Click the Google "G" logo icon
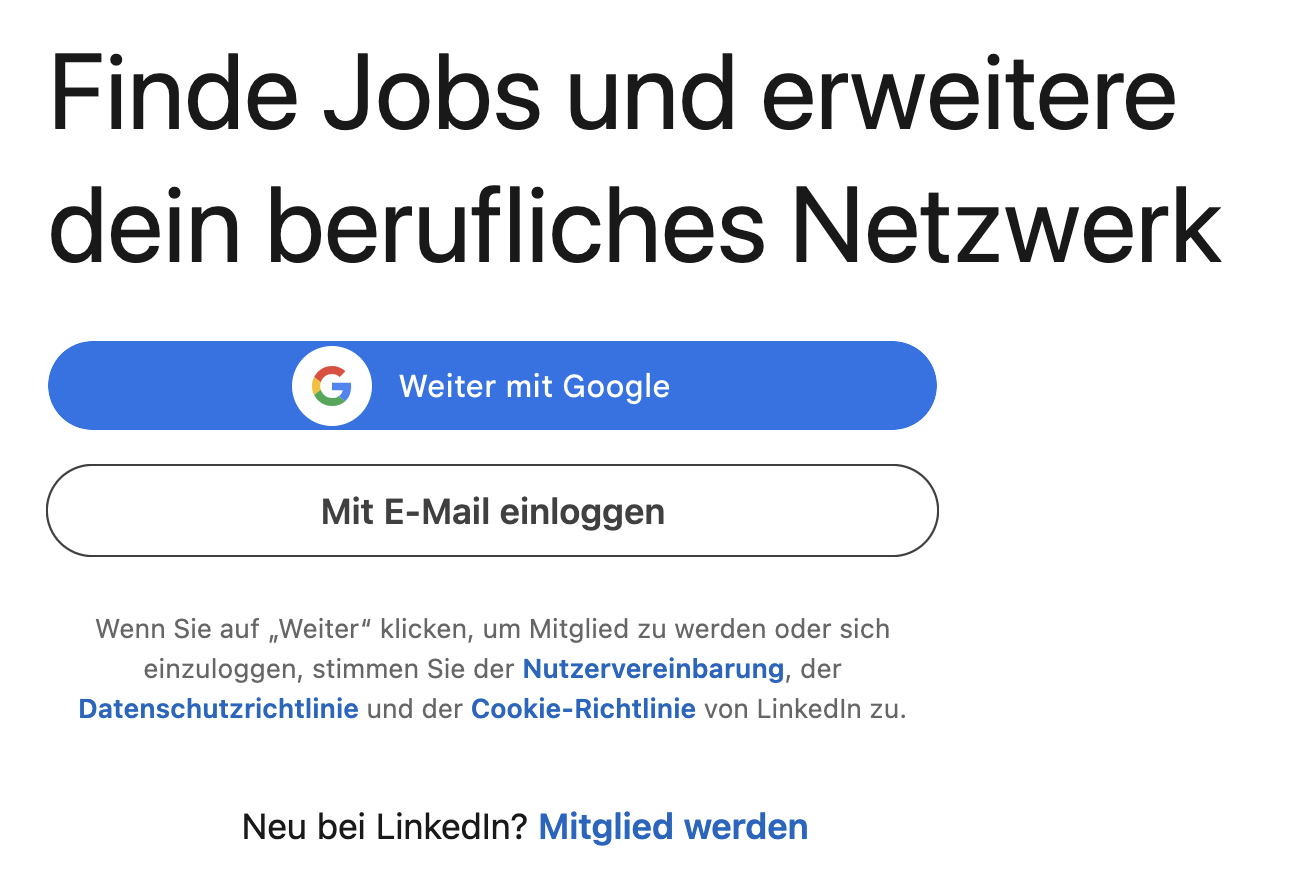 332,386
